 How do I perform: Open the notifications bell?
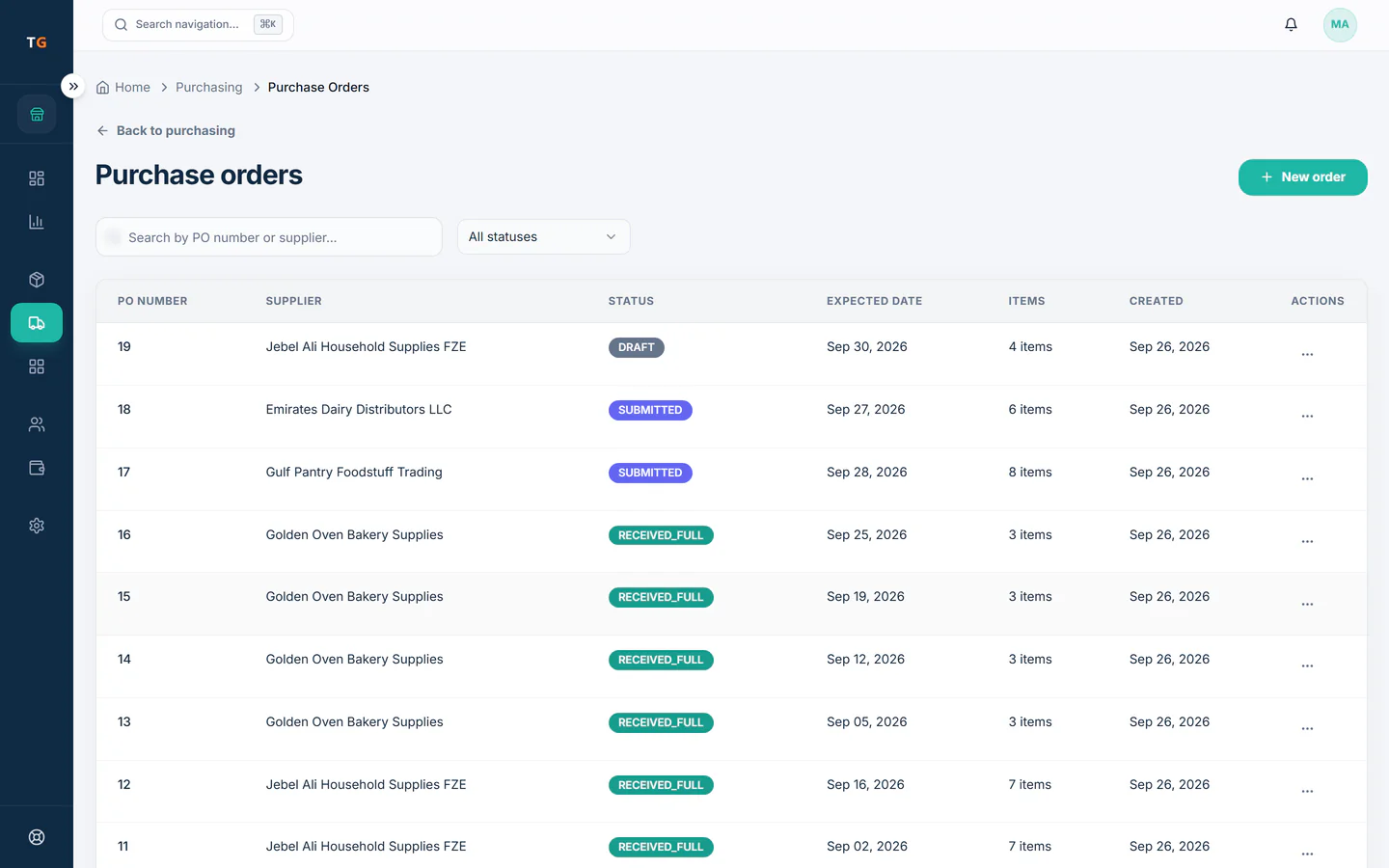(x=1291, y=25)
